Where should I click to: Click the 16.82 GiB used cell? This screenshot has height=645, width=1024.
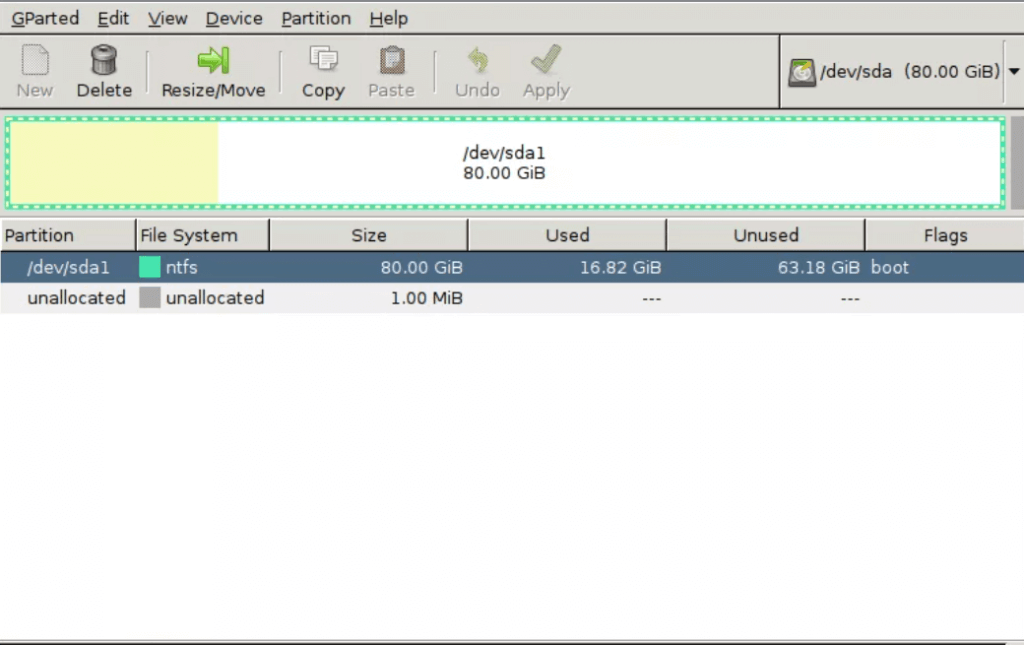(620, 267)
